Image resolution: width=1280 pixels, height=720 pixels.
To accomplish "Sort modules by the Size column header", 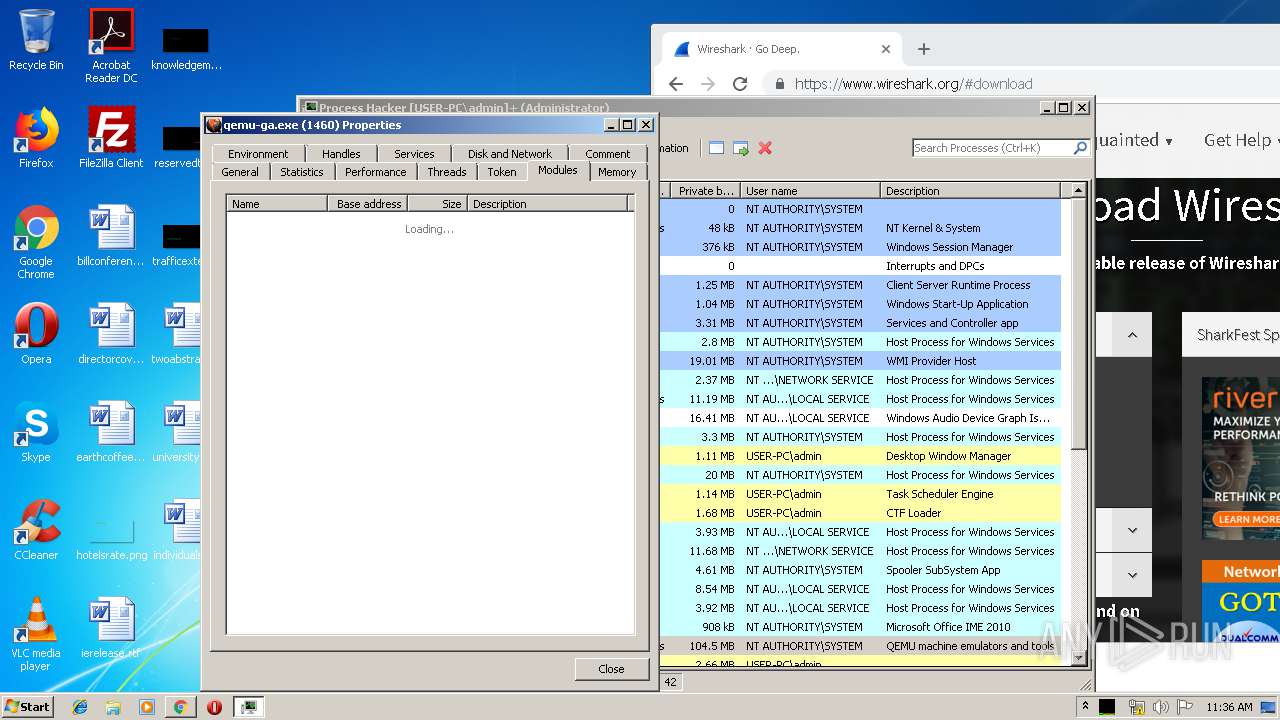I will point(437,204).
